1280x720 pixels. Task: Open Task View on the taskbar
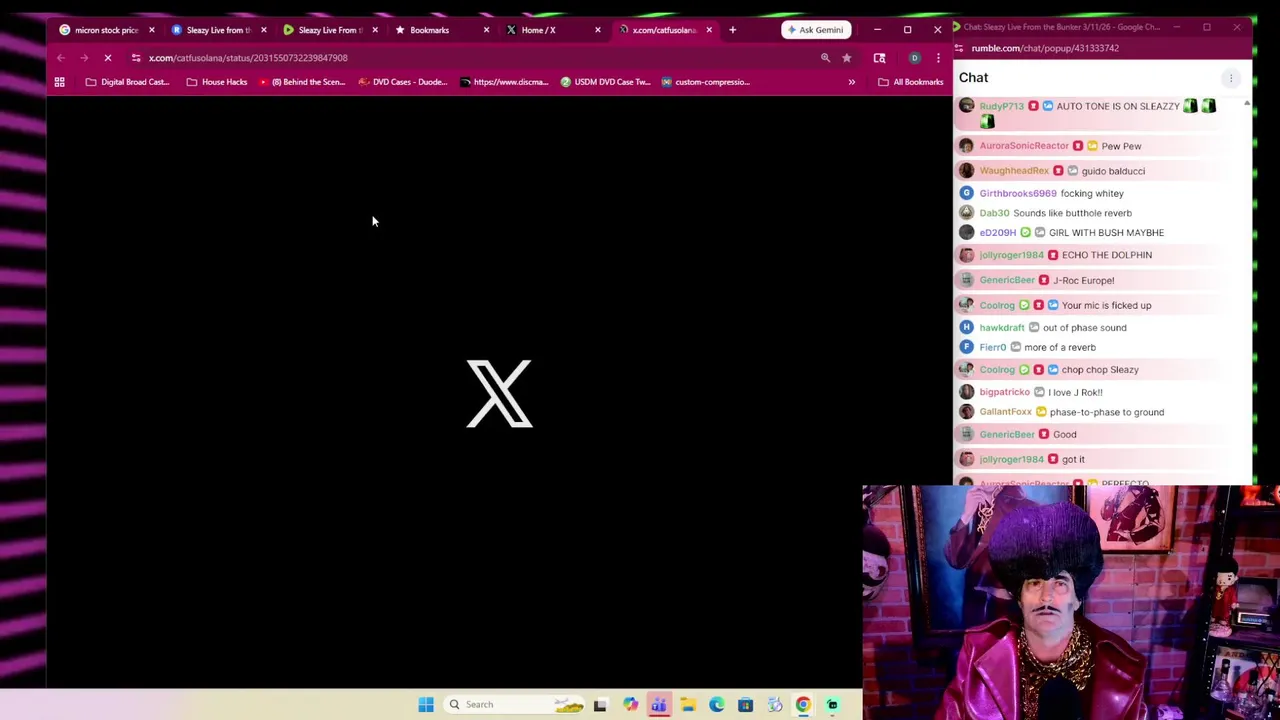tap(600, 705)
